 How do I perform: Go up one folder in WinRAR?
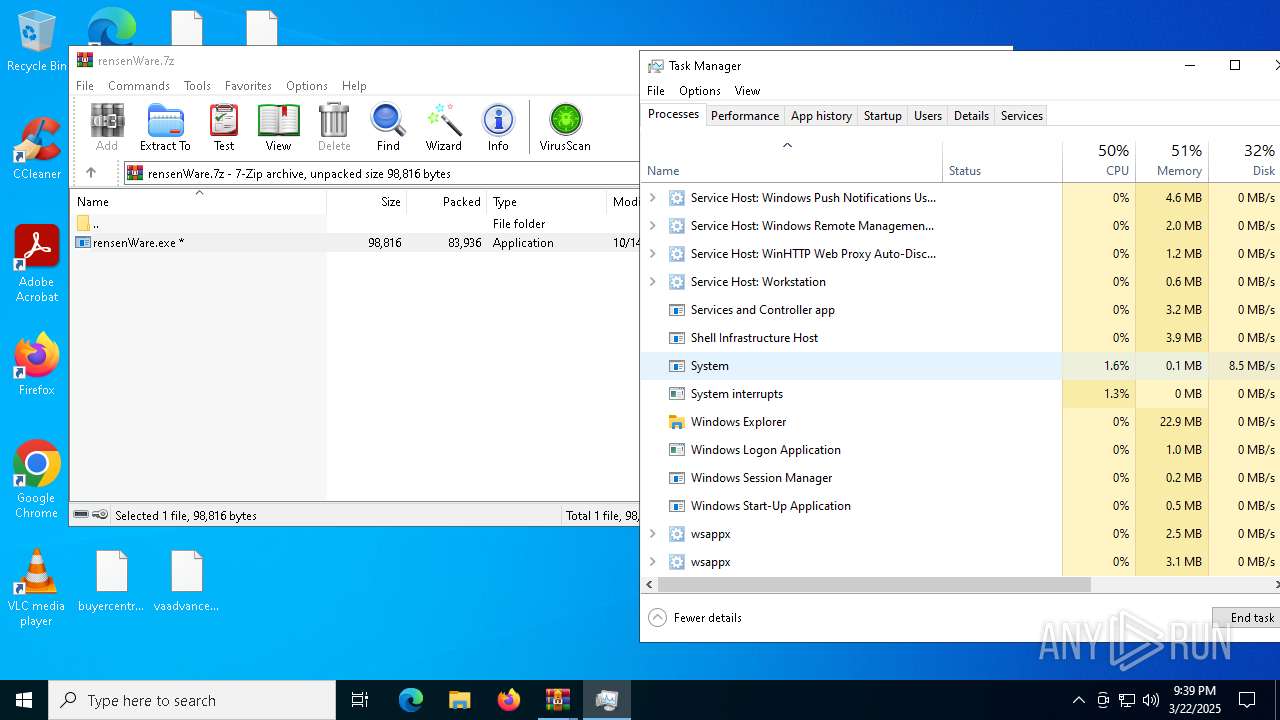click(91, 173)
